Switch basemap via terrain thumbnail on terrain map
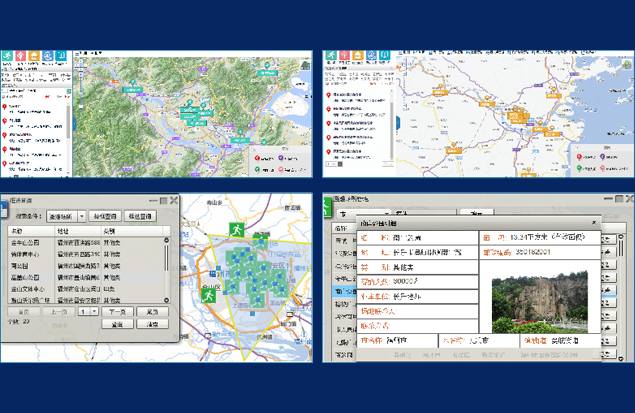The height and width of the screenshot is (413, 635). coord(305,65)
